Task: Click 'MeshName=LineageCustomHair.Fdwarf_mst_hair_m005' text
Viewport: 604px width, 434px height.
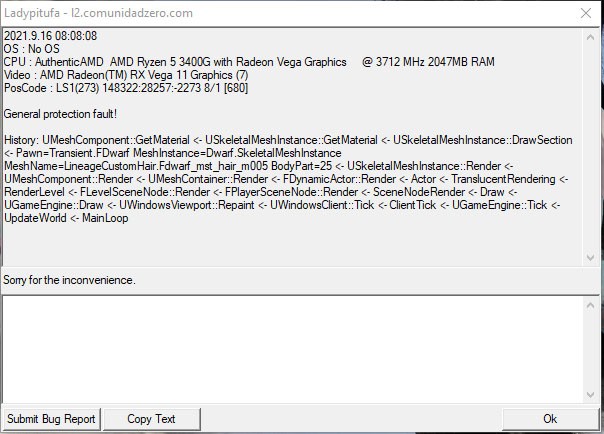Action: click(x=136, y=166)
